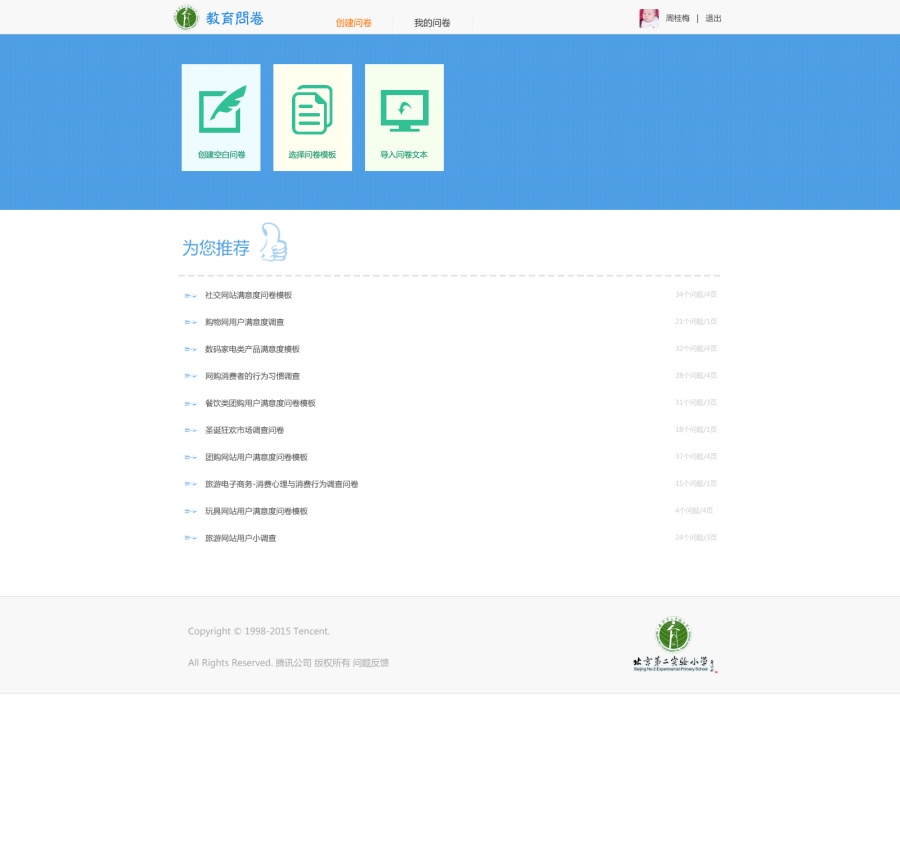
Task: Click the 18个问题/1页 count
Action: coord(696,429)
